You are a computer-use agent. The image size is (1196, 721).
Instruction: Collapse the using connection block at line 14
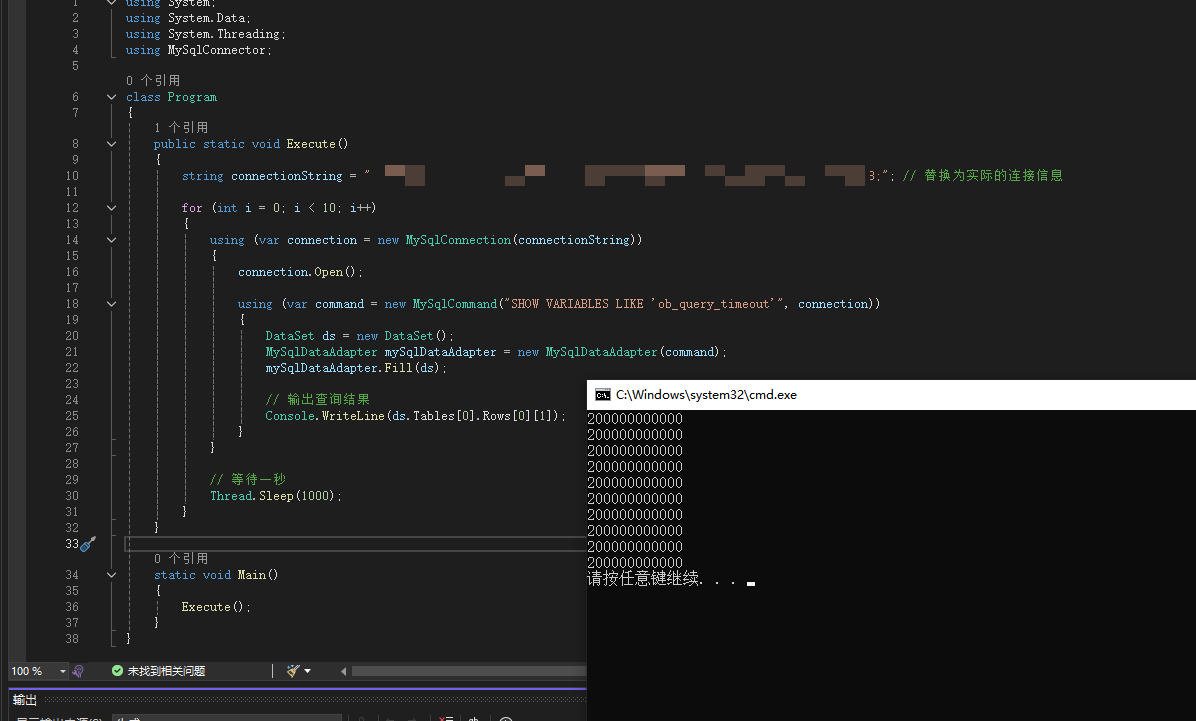pos(111,240)
